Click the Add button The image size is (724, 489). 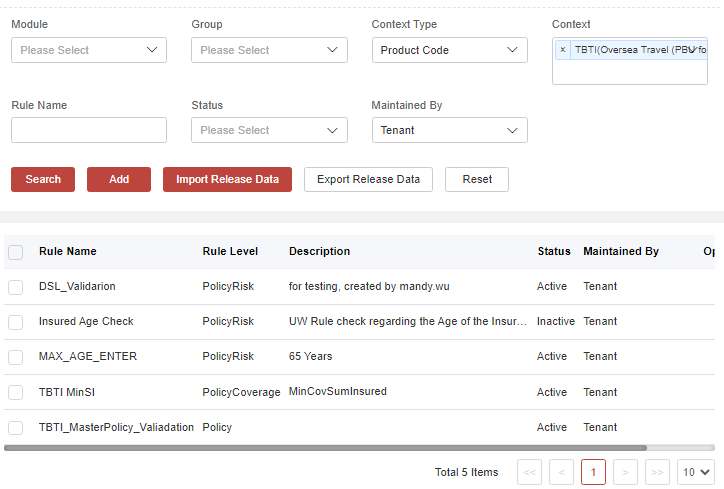[119, 179]
